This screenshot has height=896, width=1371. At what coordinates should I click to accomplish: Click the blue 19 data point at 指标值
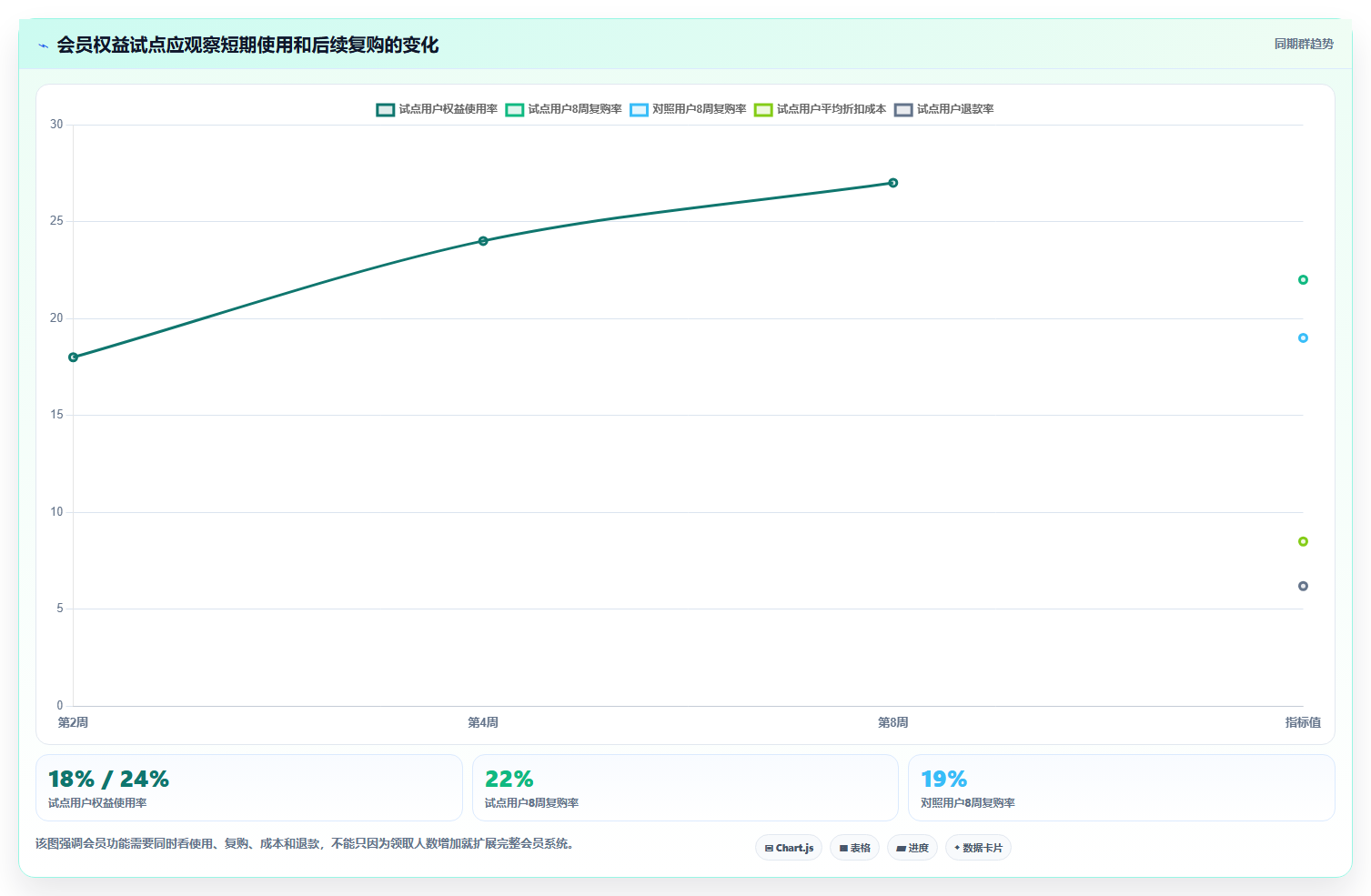point(1303,338)
